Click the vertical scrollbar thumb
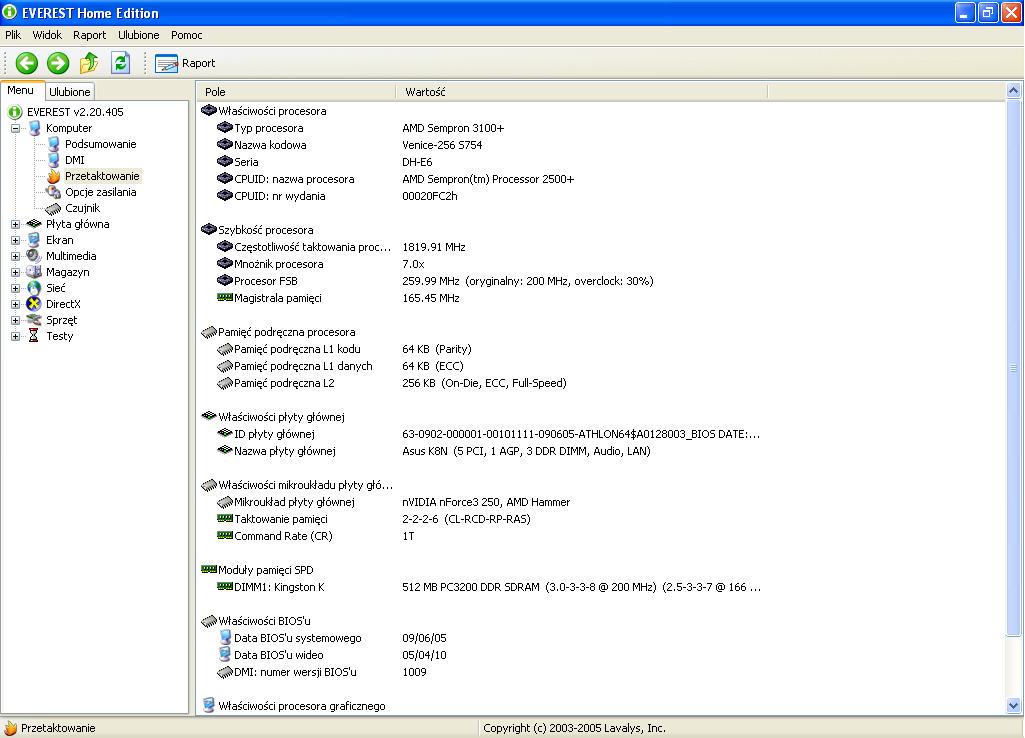The width and height of the screenshot is (1025, 738). (x=1013, y=367)
